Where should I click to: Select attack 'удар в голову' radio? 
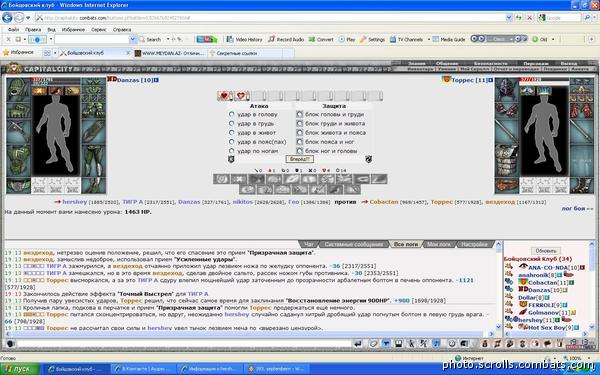tap(232, 114)
